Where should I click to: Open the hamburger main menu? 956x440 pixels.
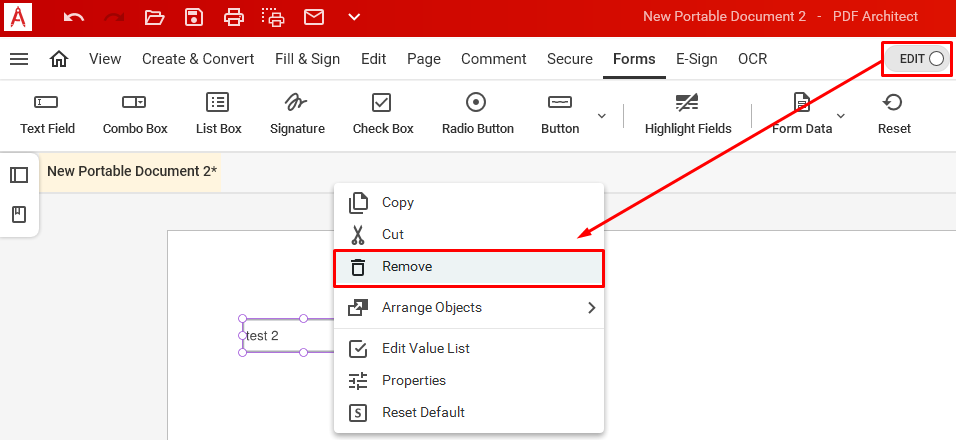click(20, 59)
